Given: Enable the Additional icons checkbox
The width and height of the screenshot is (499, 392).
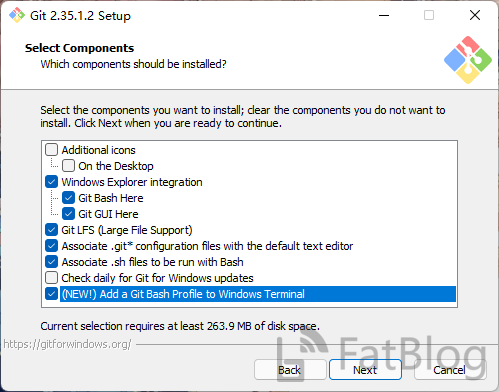Looking at the screenshot, I should click(x=51, y=150).
